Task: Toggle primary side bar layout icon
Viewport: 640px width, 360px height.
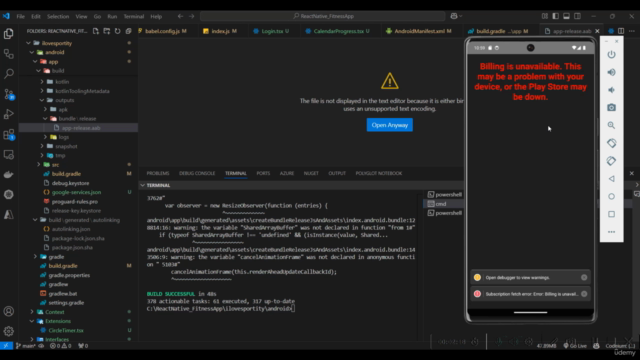Action: (x=556, y=16)
